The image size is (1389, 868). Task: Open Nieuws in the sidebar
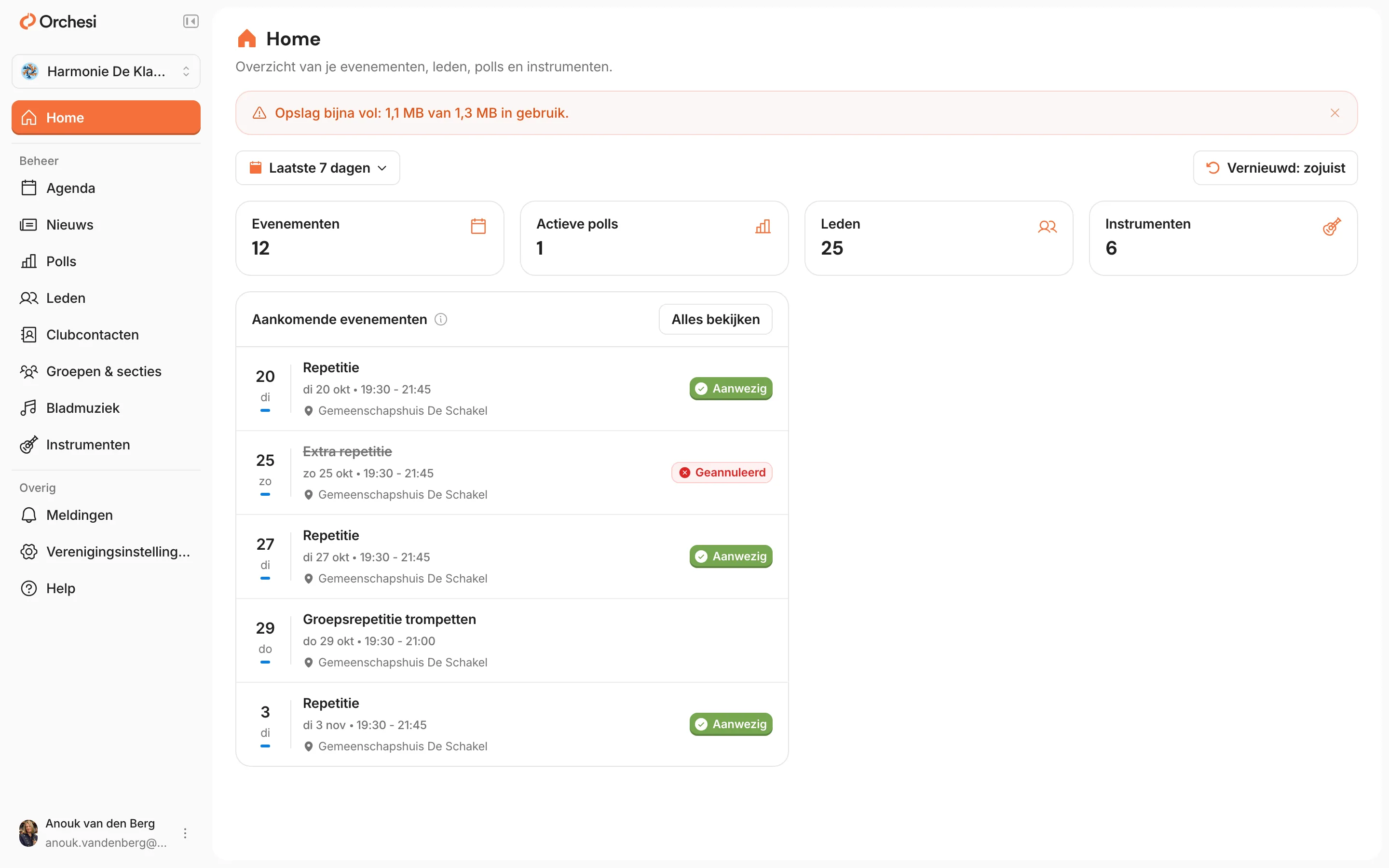pos(106,224)
